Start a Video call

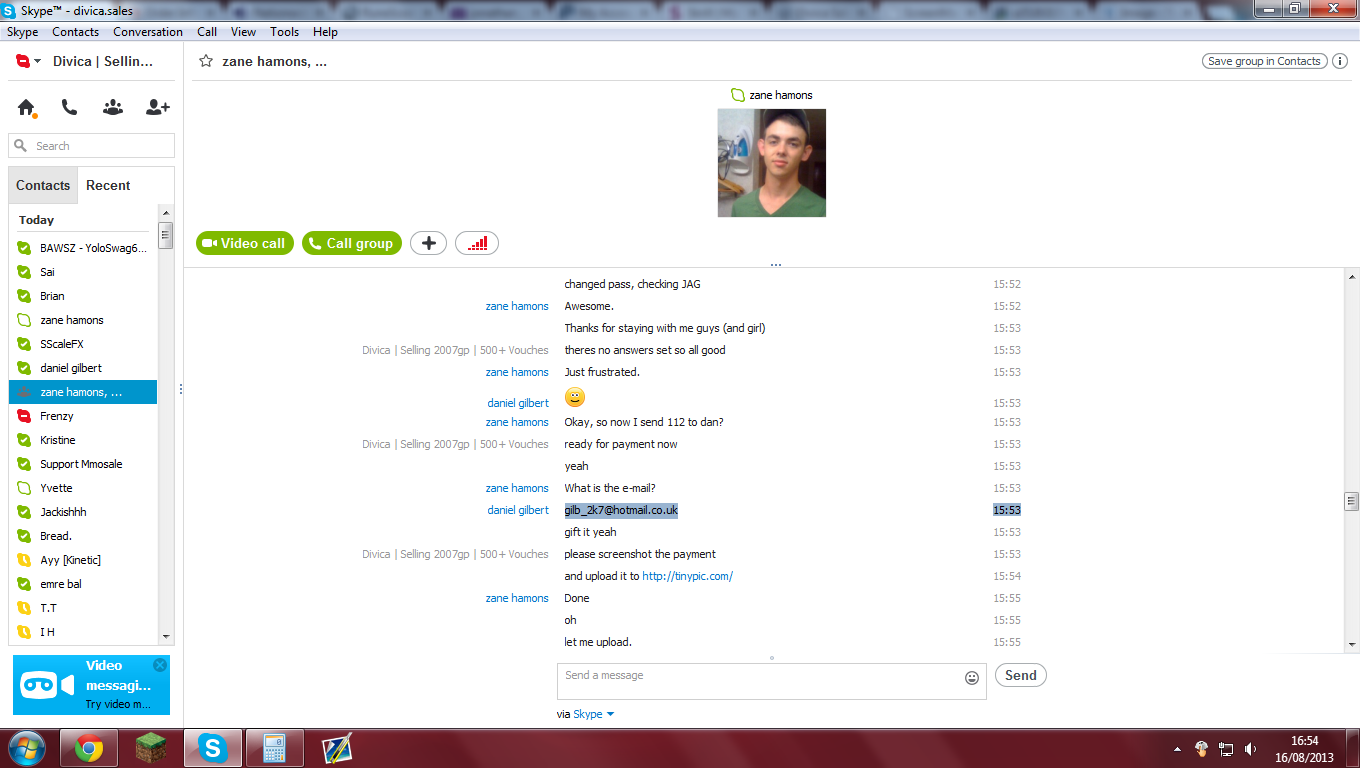pos(245,243)
